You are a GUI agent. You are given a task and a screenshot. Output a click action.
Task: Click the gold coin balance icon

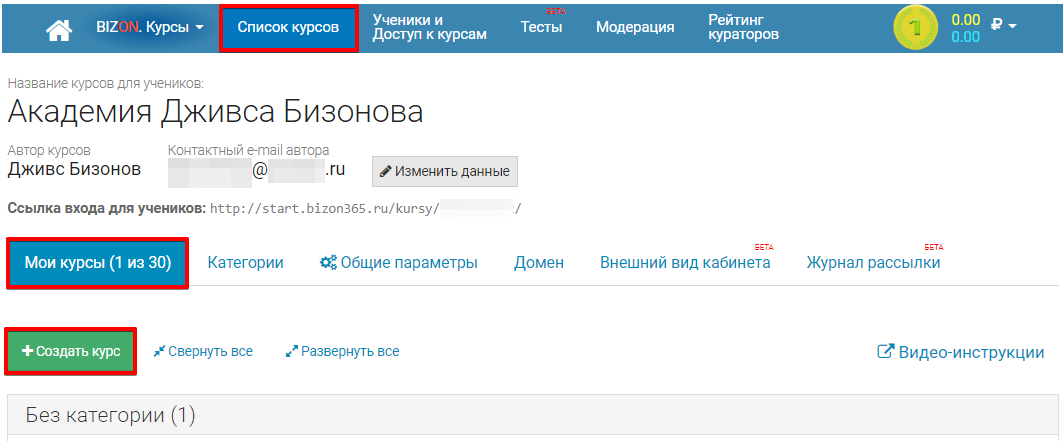click(915, 28)
